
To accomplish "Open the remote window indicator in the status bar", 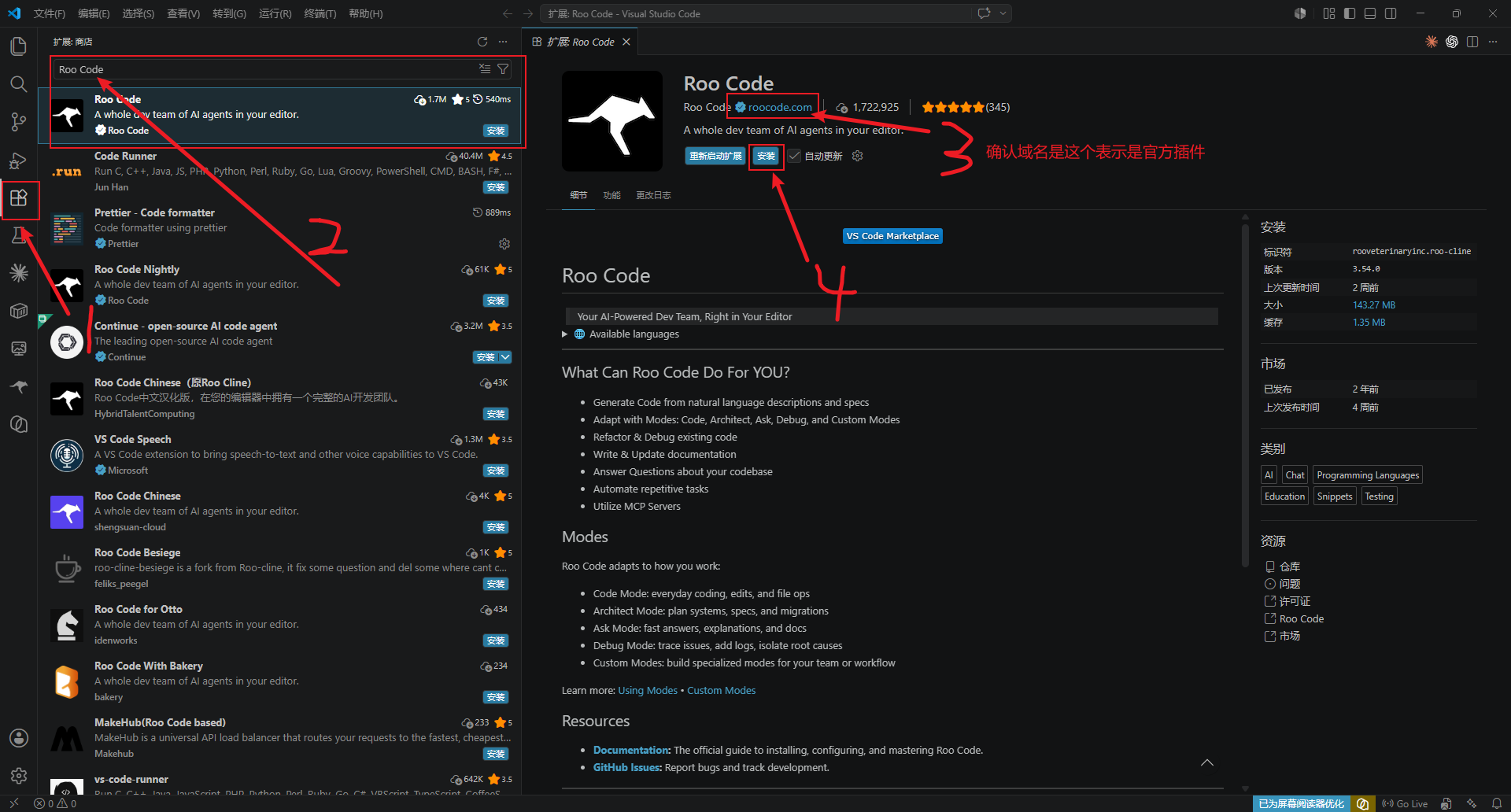I will (x=14, y=803).
